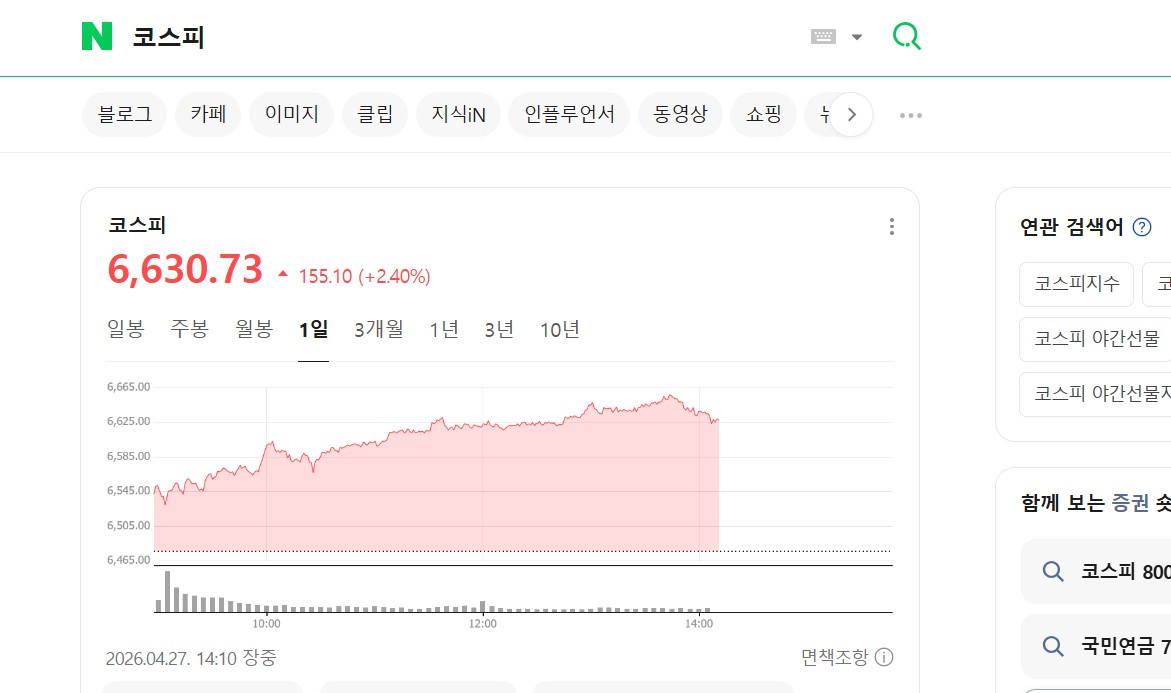
Task: Click the magnifier icon beside 국민연금
Action: tap(1052, 646)
